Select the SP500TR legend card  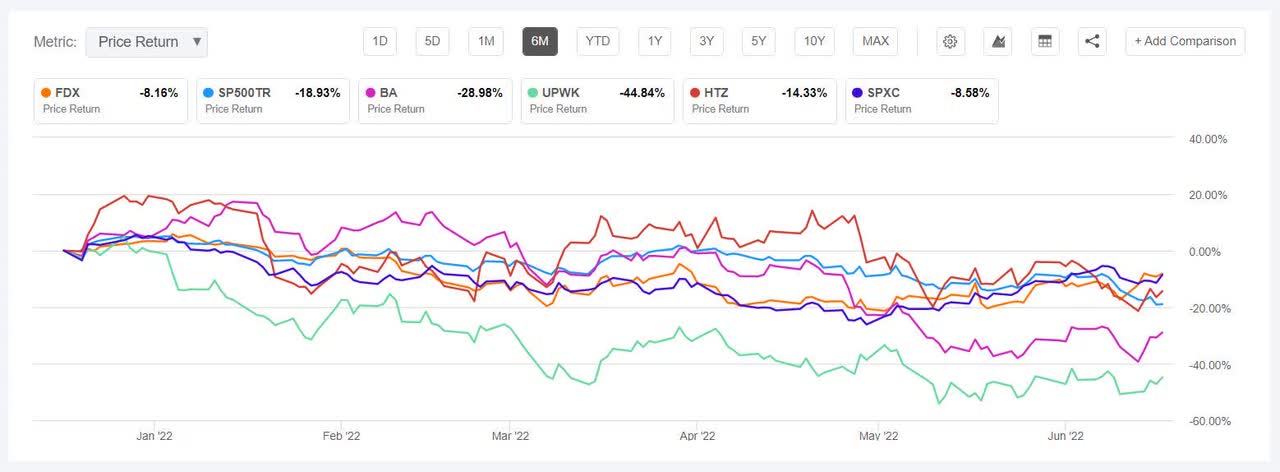coord(271,101)
